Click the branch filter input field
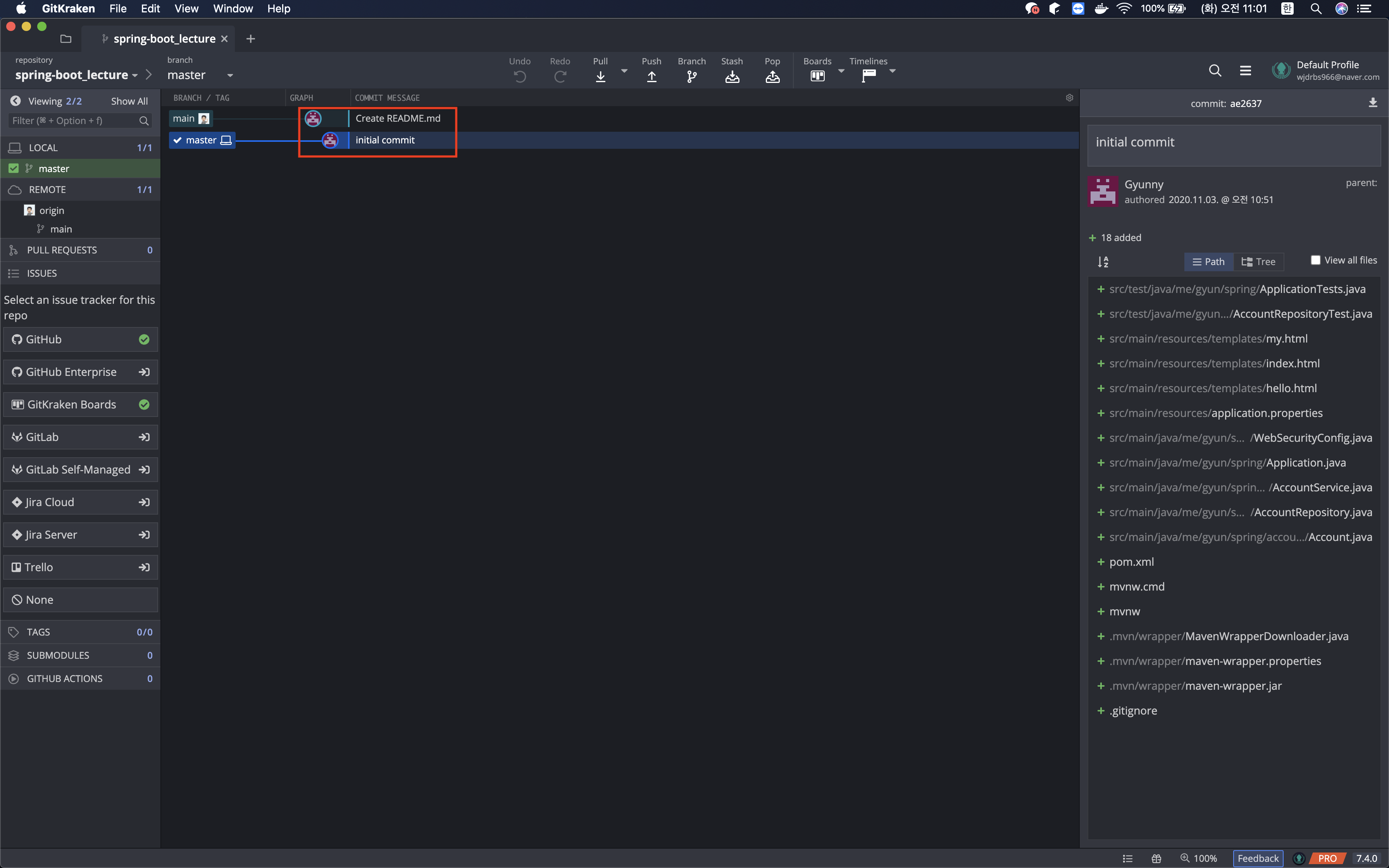Screen dimensions: 1389x868 coord(74,121)
